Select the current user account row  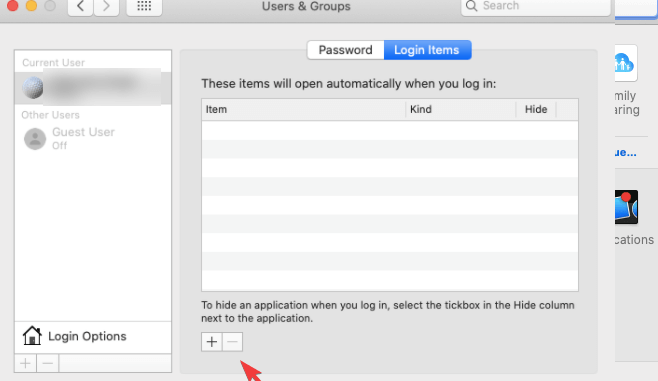pos(93,88)
